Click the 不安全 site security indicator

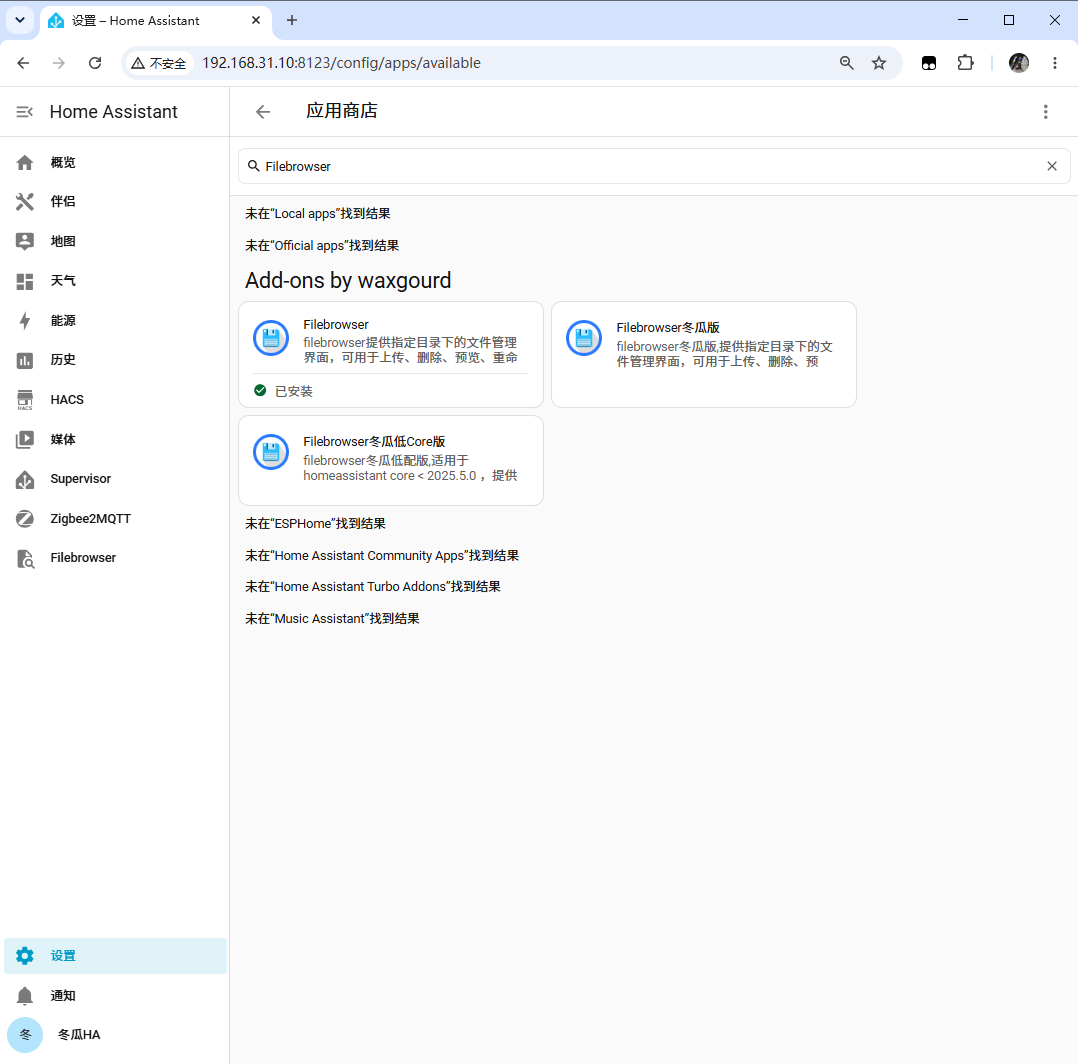[x=160, y=63]
